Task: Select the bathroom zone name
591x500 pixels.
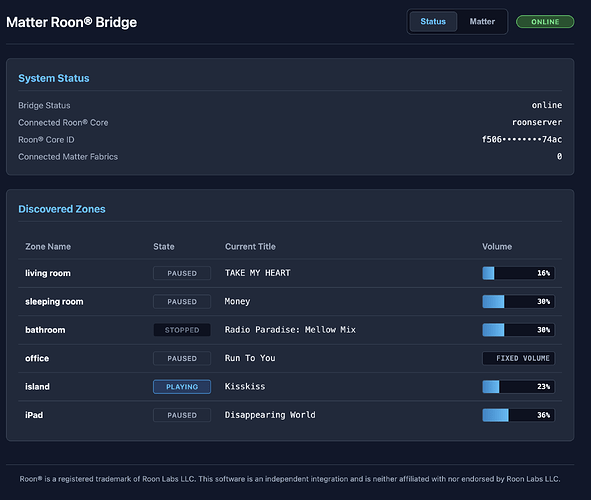Action: point(45,330)
